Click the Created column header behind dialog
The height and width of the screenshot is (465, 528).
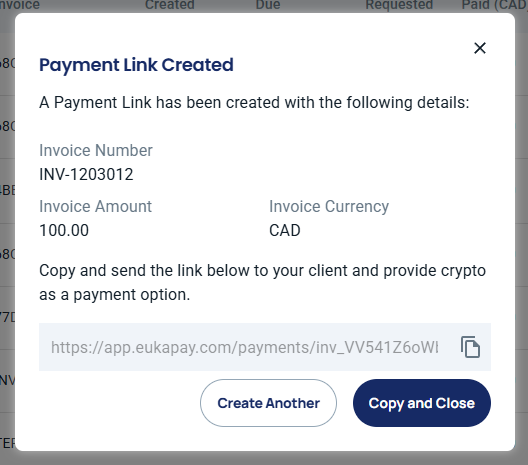170,5
